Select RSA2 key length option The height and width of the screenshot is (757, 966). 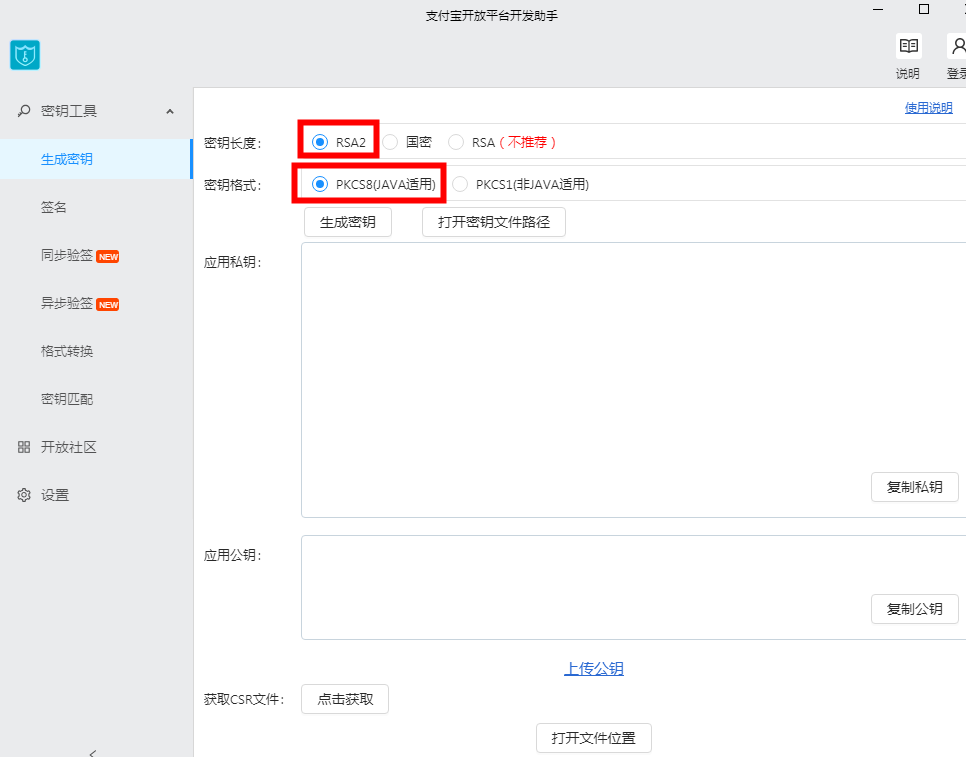coord(339,142)
